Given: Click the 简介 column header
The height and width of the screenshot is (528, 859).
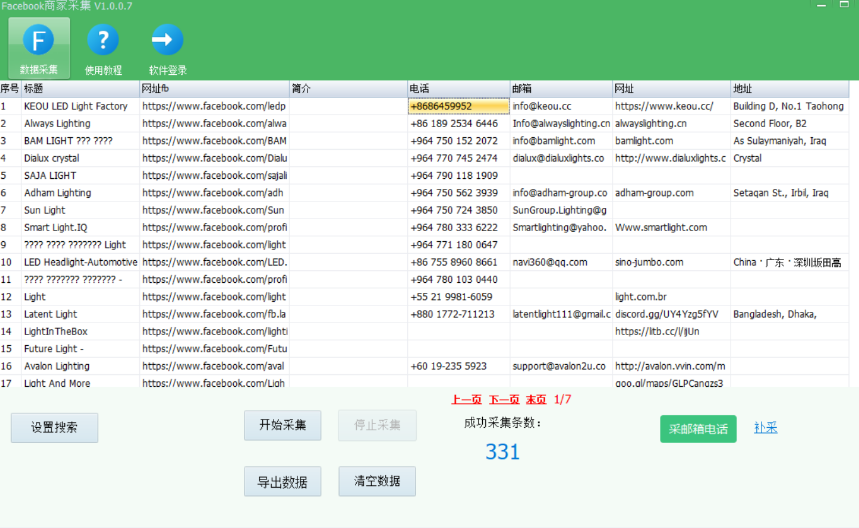Looking at the screenshot, I should tap(348, 89).
